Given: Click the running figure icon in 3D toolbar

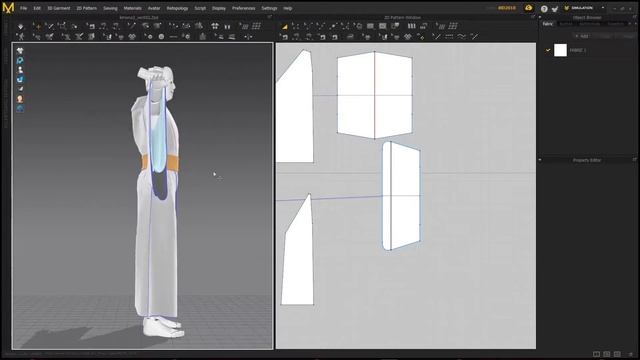Looking at the screenshot, I should click(x=20, y=37).
